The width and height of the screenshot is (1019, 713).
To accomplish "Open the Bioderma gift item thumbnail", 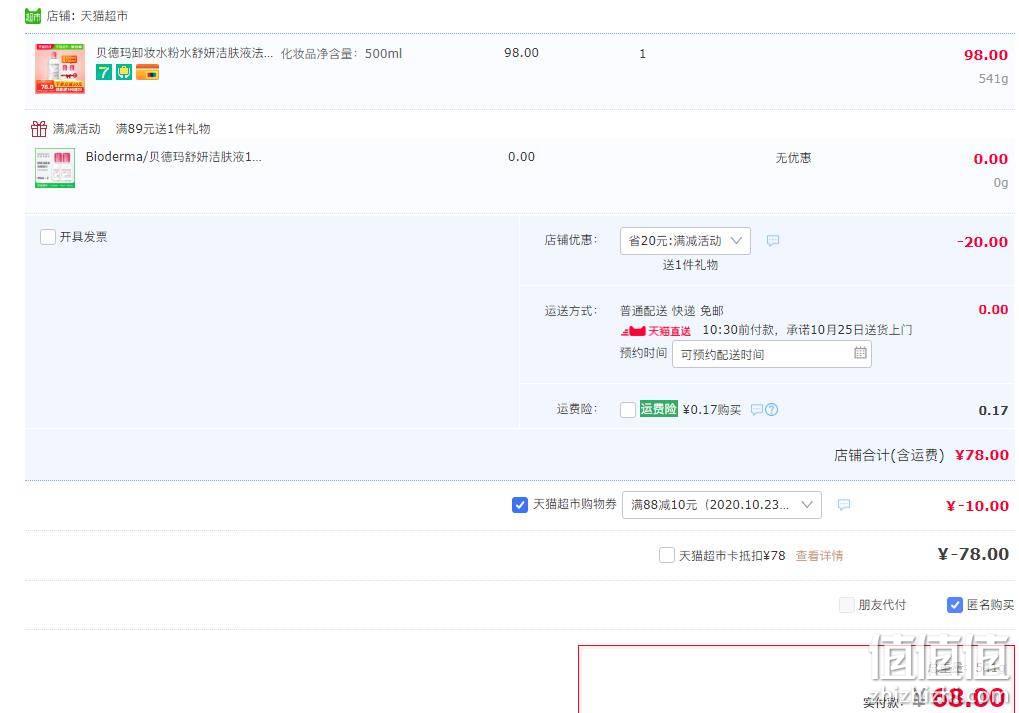I will (x=55, y=168).
